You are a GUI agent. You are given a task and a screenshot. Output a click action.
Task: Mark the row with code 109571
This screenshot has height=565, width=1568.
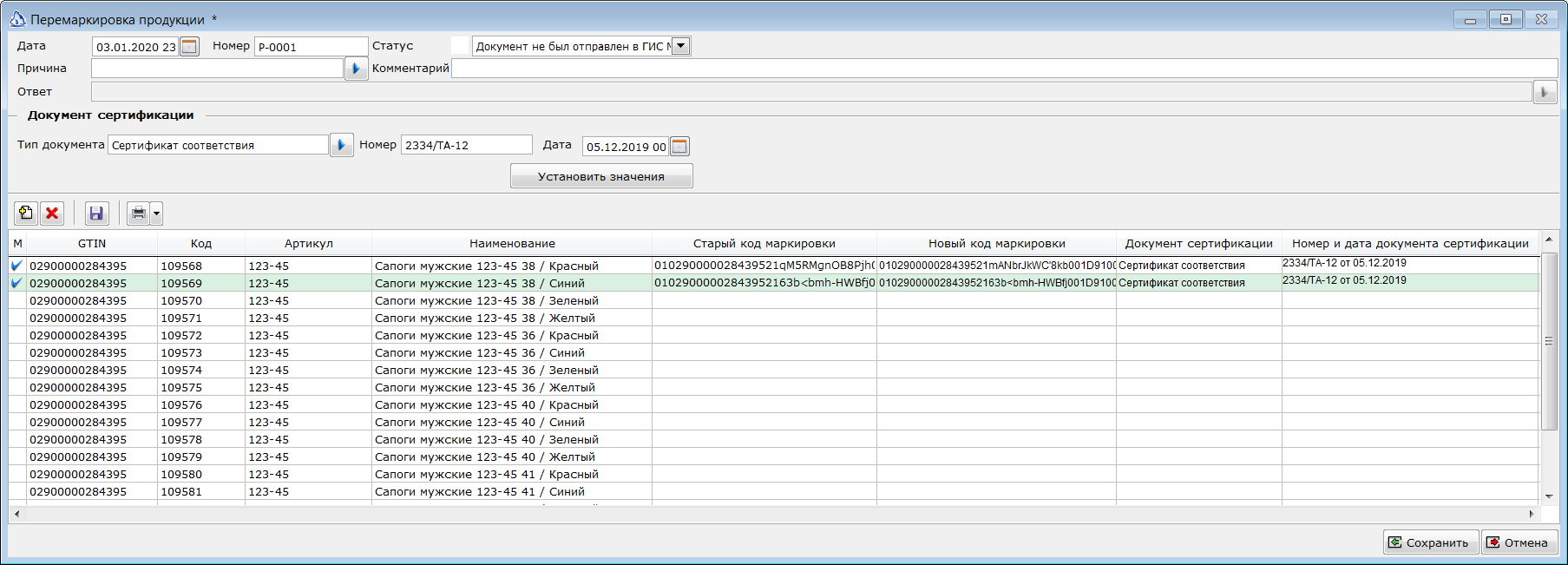(x=16, y=318)
